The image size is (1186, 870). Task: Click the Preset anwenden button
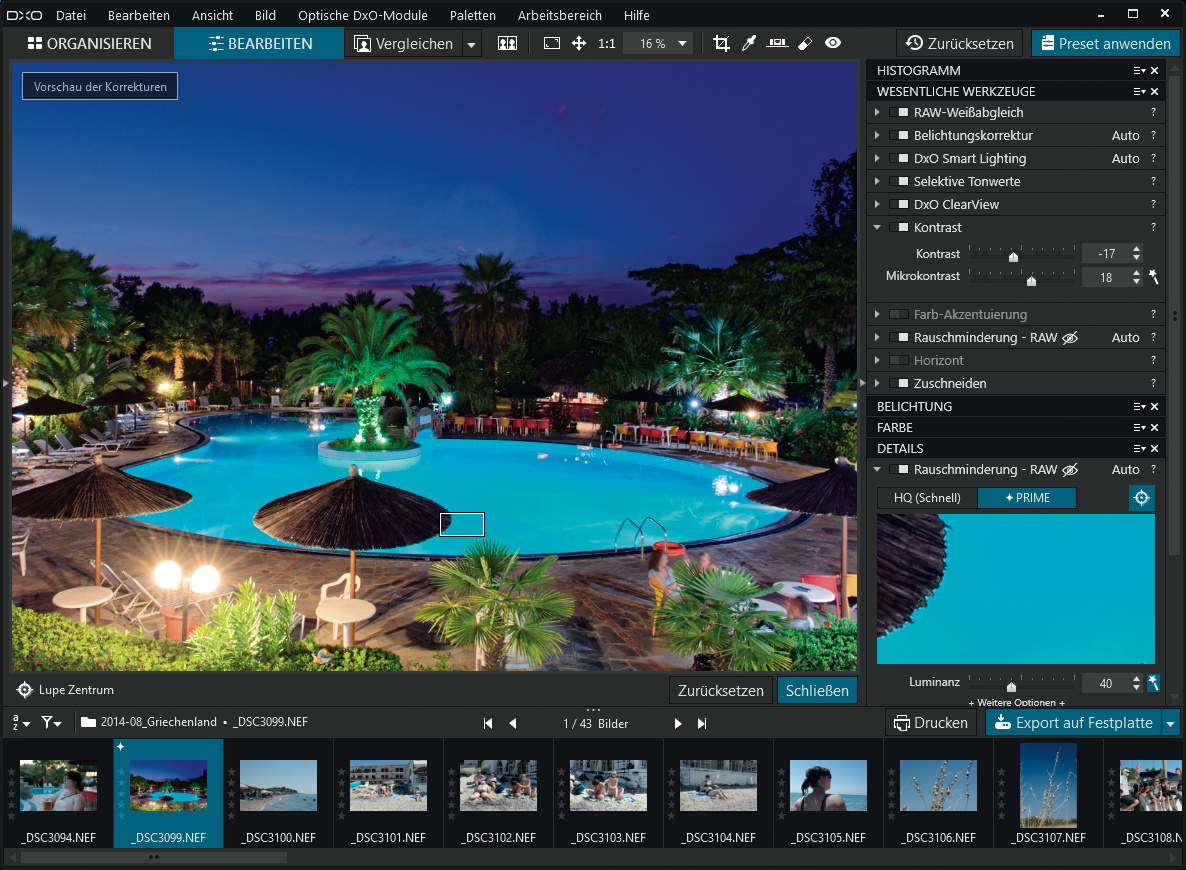[x=1104, y=43]
